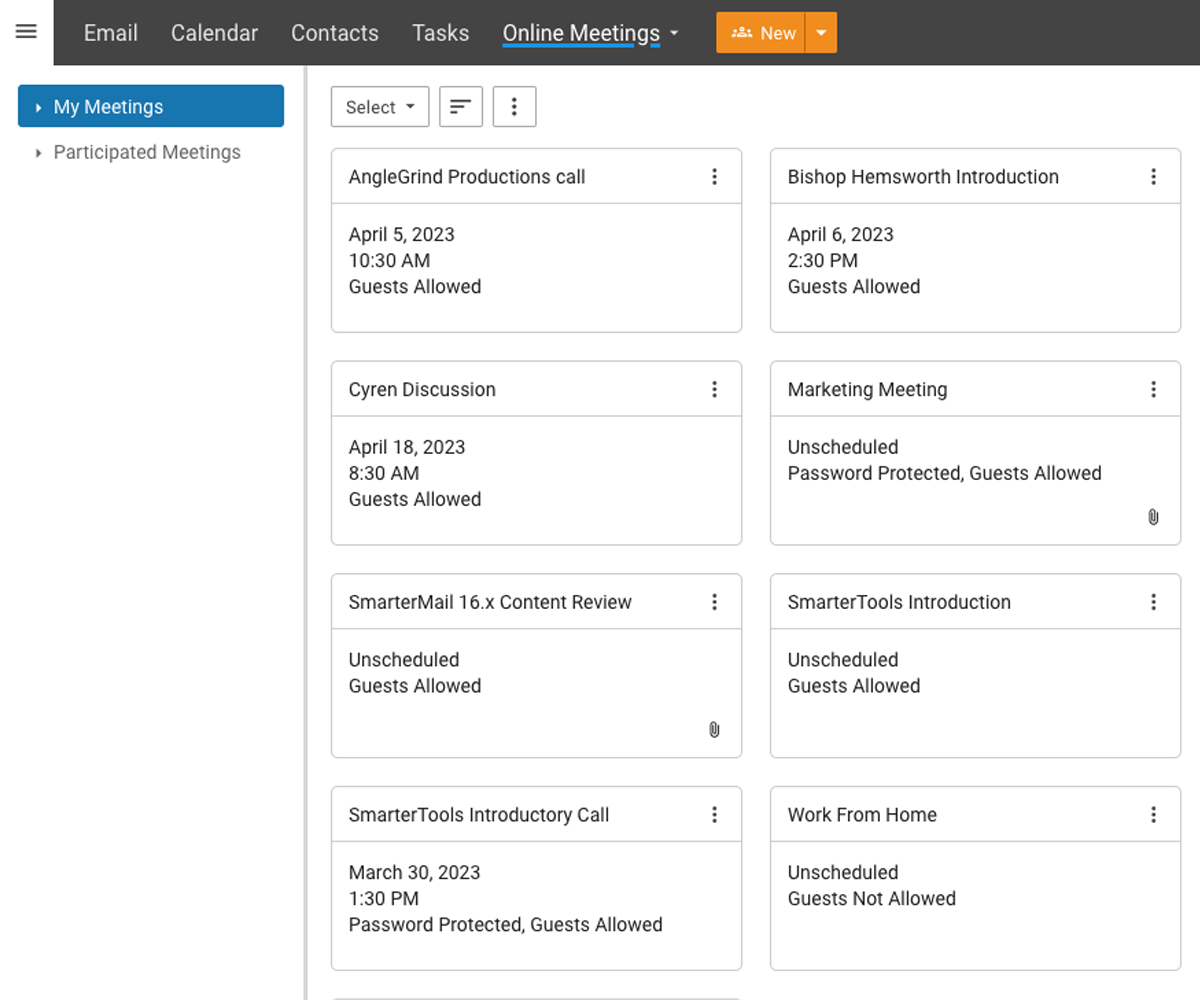Click the 8:30 AM time text
Viewport: 1200px width, 1000px height.
tap(384, 474)
